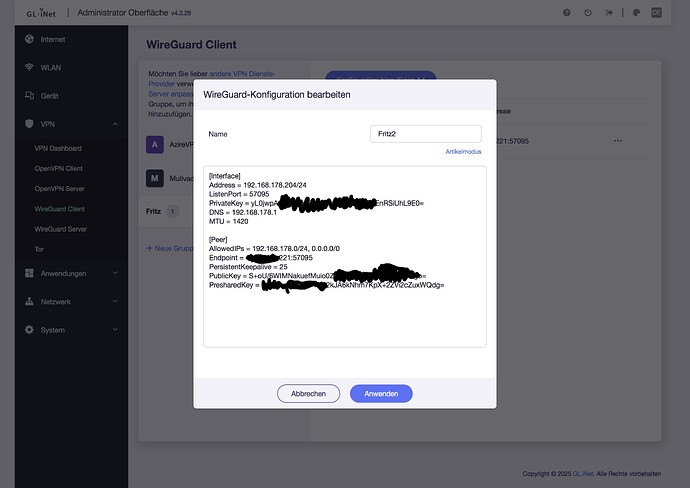Collapse the VPN menu chevron

115,124
